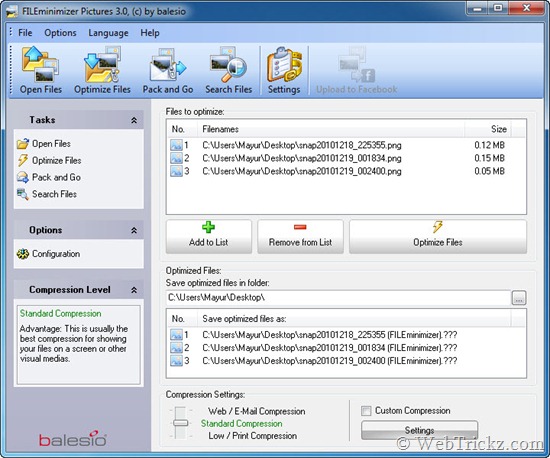This screenshot has height=458, width=550.
Task: Click the save folder path field
Action: [x=338, y=298]
